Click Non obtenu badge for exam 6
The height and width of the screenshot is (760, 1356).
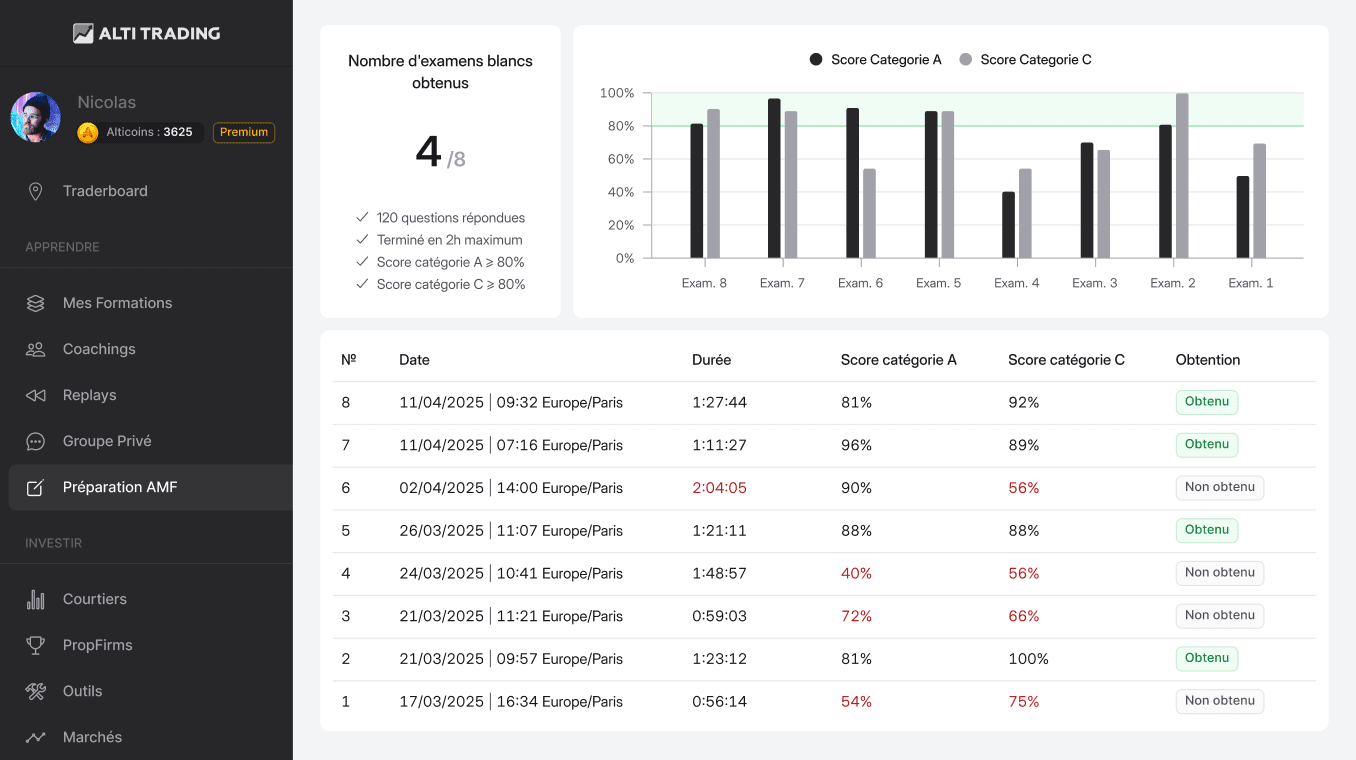[x=1219, y=487]
